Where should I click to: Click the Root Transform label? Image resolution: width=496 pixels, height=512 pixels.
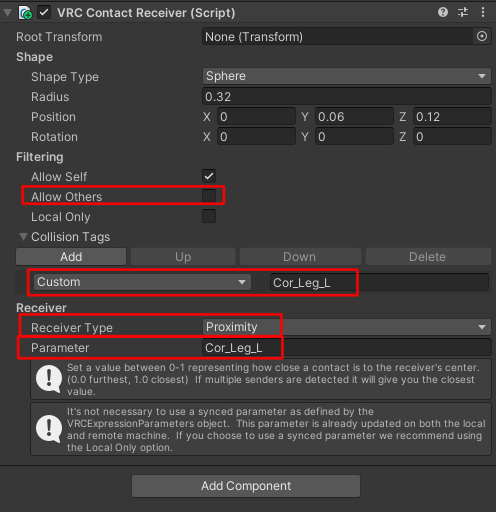[59, 37]
